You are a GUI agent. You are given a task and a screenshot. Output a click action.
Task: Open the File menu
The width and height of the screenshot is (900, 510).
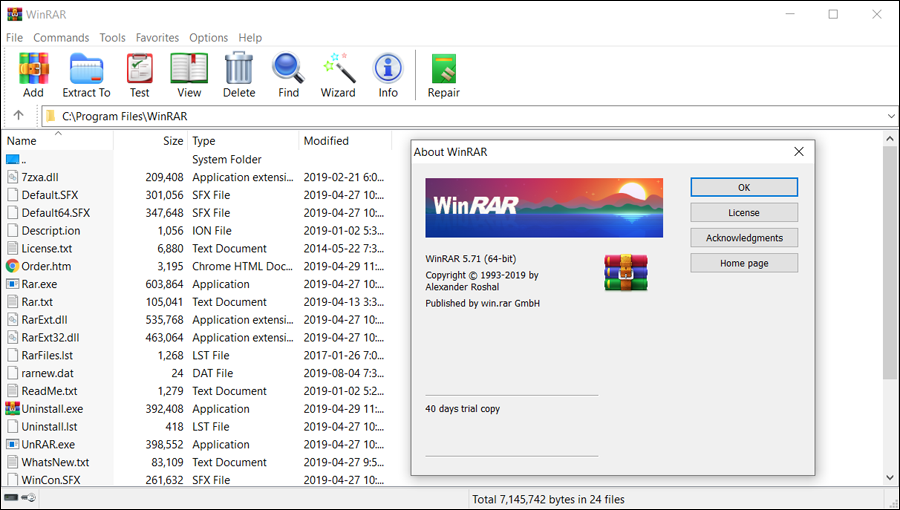[x=14, y=37]
